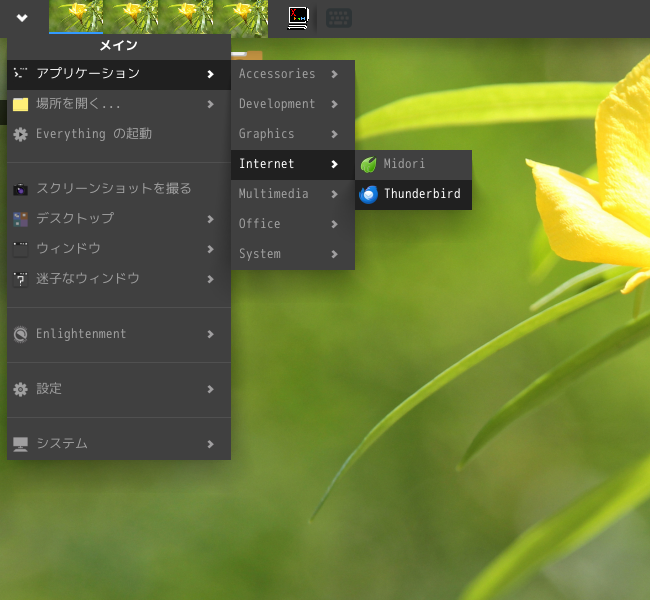Open 場所を開く... menu entry

119,104
